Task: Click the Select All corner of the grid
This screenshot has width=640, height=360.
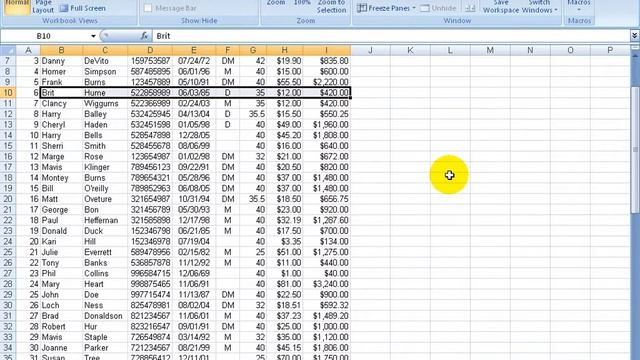Action: [x=8, y=50]
